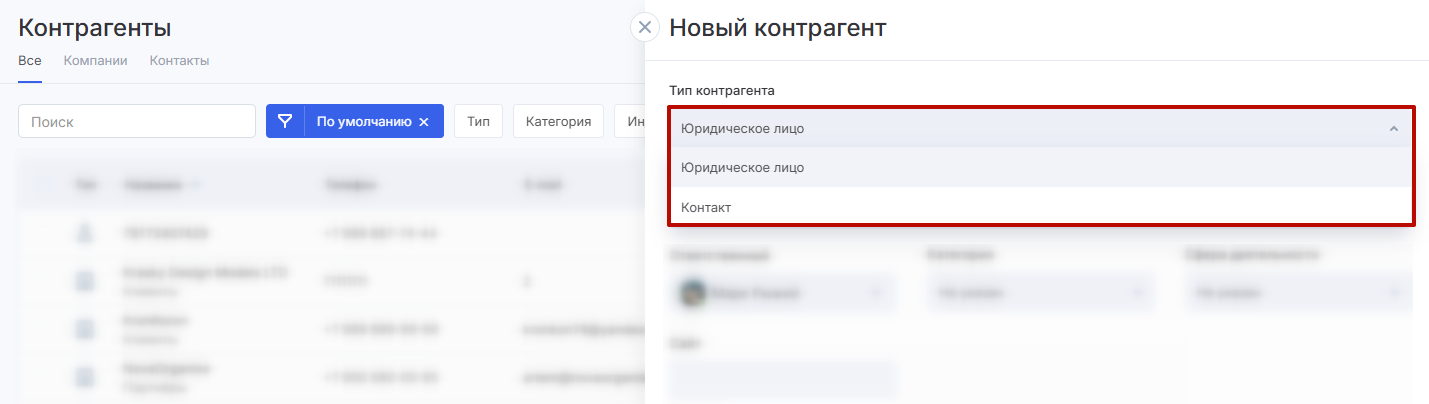Click the person icon in first table row

click(86, 233)
